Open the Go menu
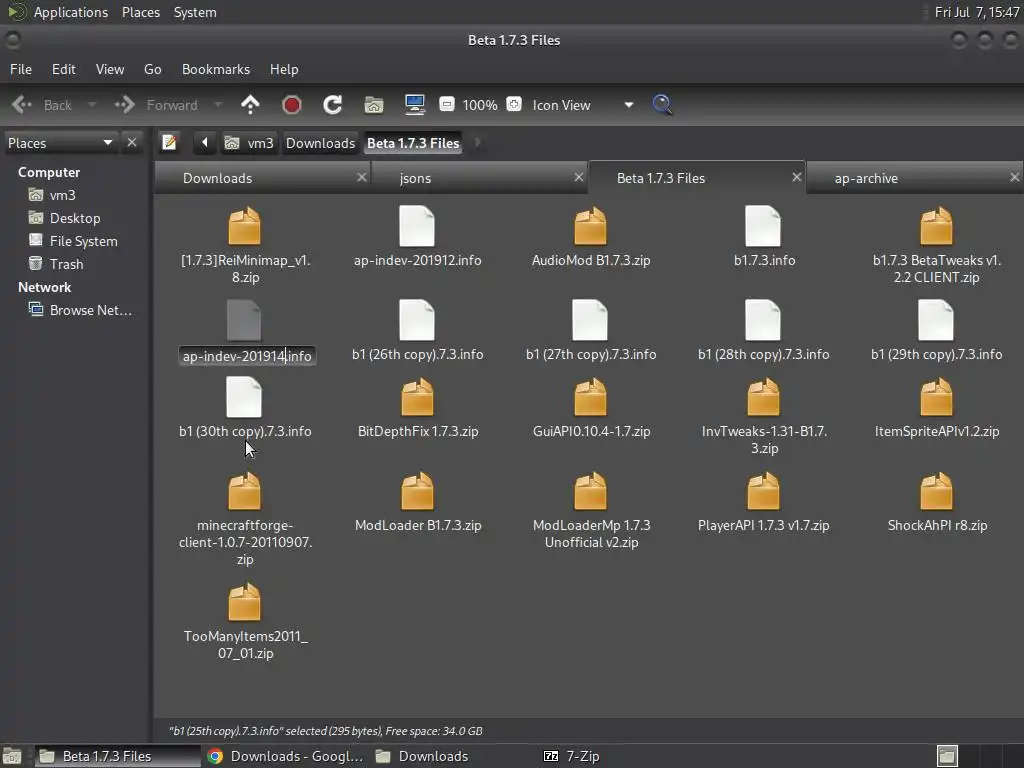 pos(152,69)
